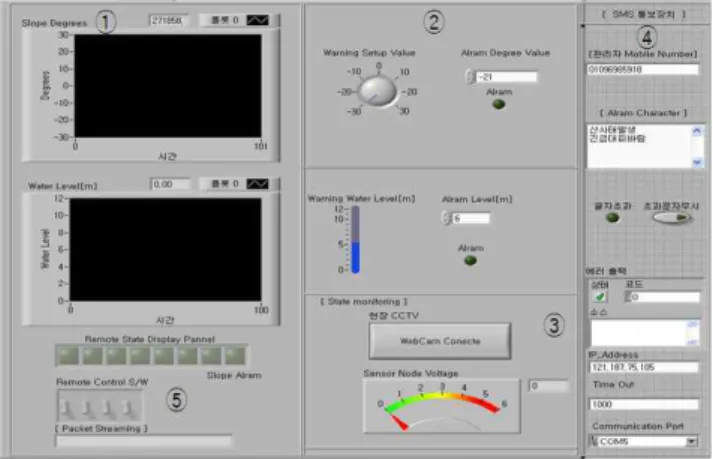Click the Alram Character scroll-down arrow
Viewport: 713px width, 459px height.
(697, 162)
